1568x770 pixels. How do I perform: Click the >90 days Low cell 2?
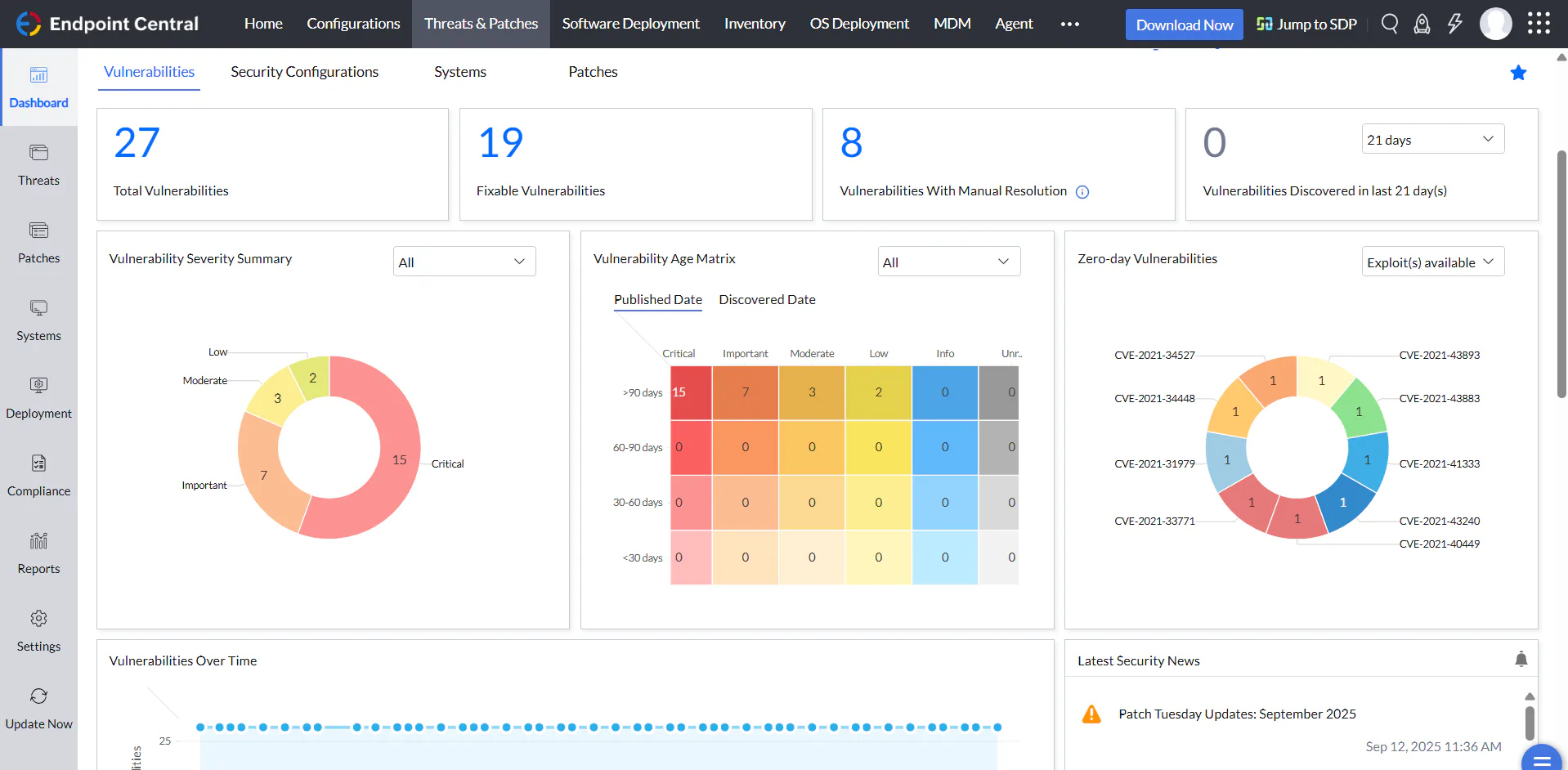click(878, 392)
